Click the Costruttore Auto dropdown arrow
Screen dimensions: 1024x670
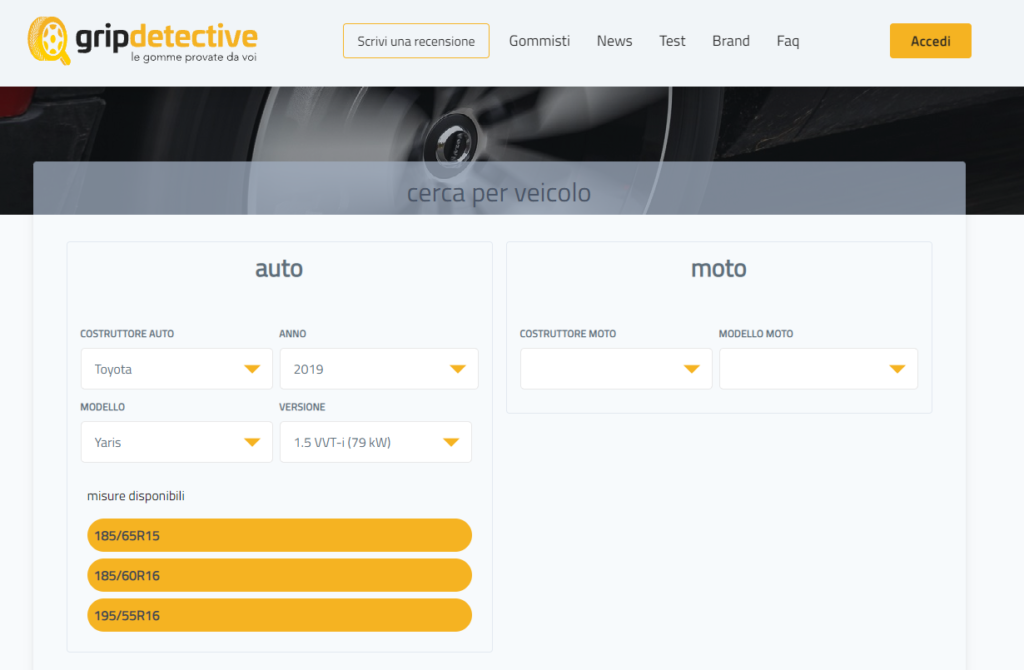[252, 370]
